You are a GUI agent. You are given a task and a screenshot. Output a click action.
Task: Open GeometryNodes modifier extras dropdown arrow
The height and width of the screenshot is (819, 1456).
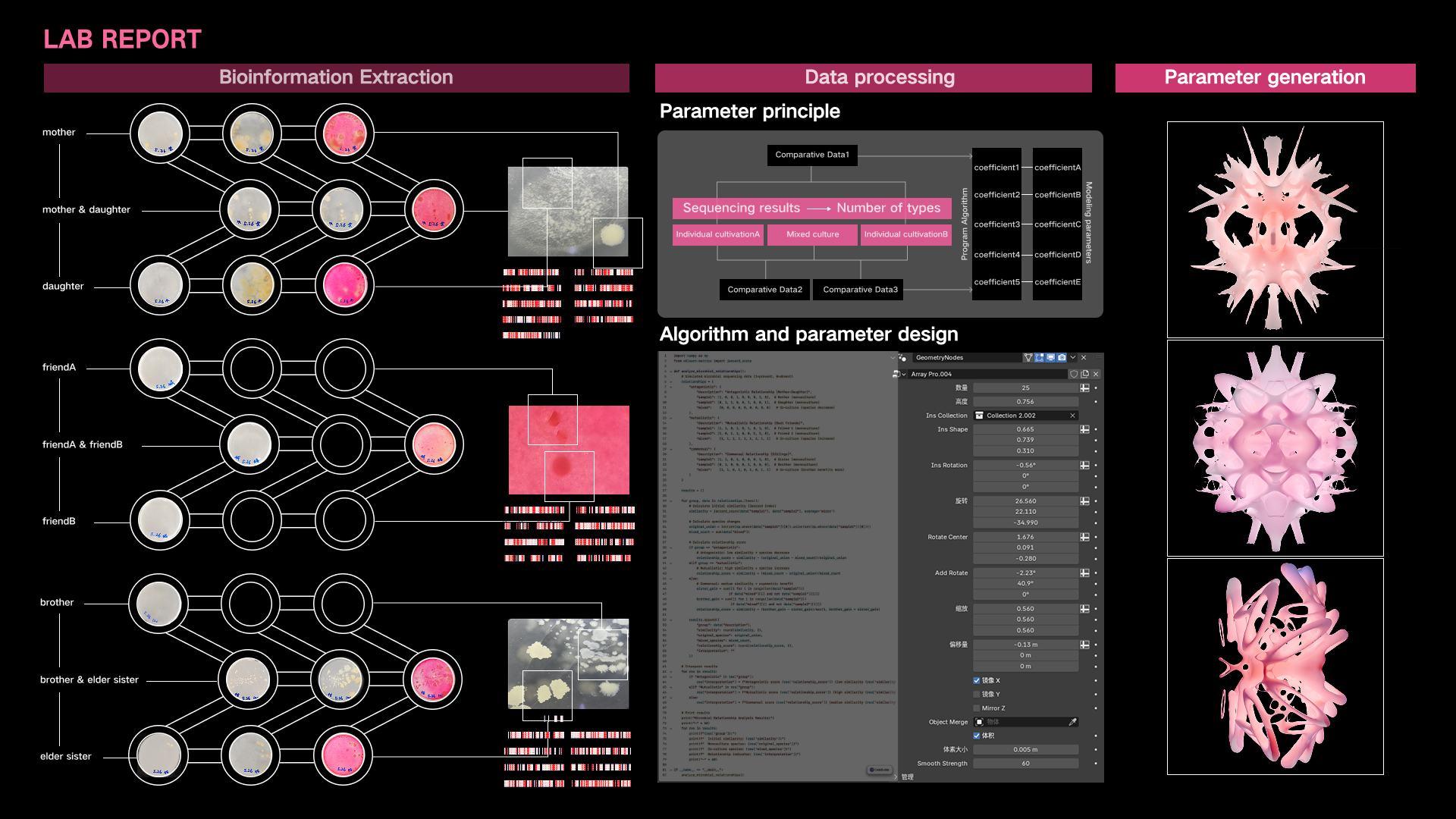1073,357
